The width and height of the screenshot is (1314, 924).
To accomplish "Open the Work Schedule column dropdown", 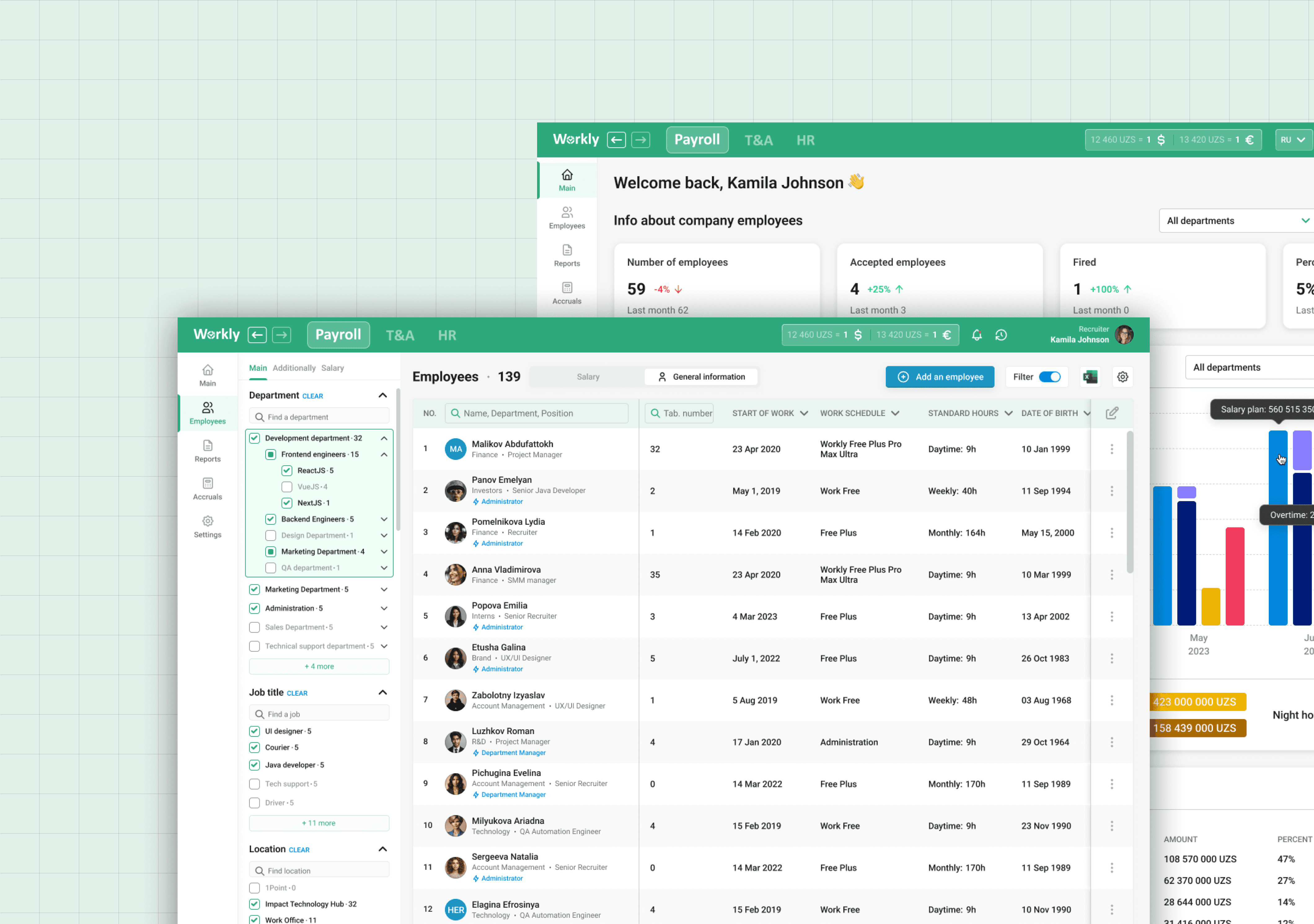I will point(895,413).
